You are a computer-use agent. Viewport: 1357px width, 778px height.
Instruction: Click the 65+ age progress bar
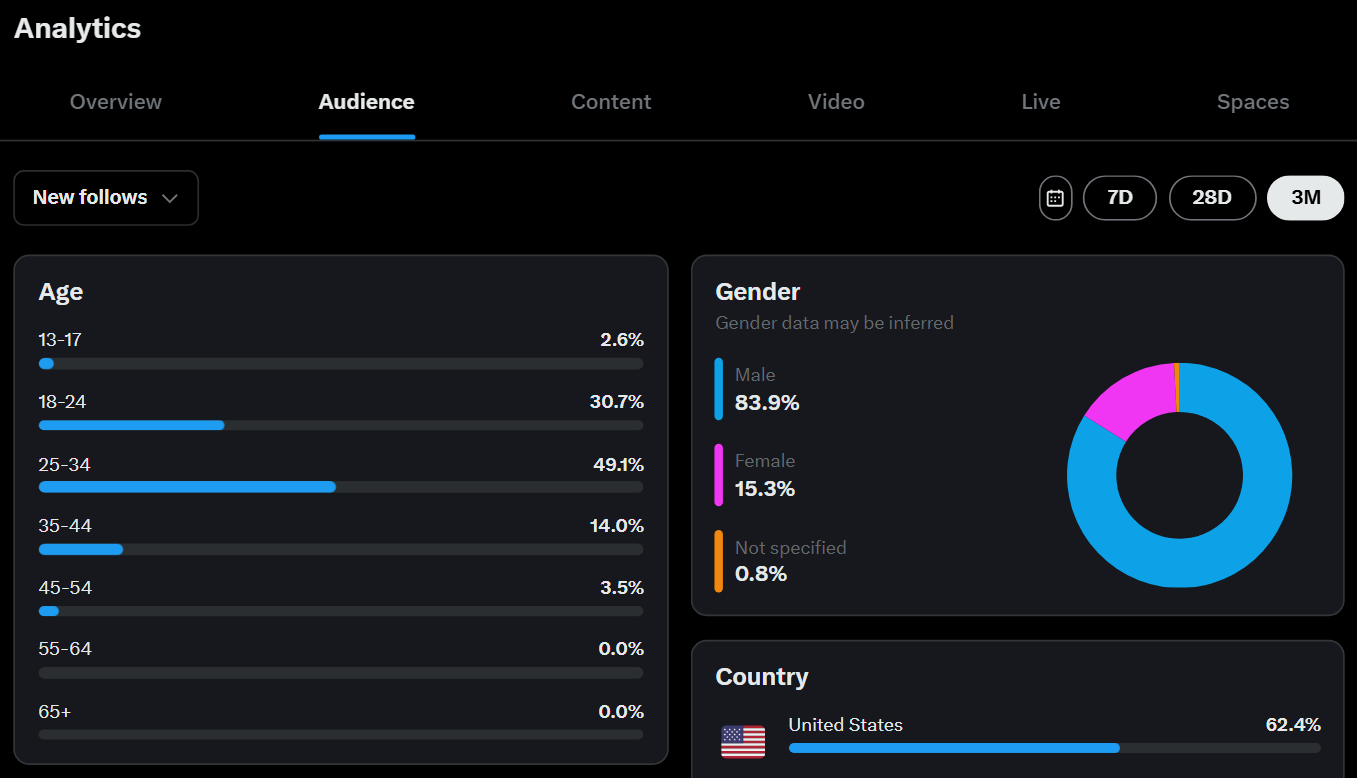(x=341, y=734)
